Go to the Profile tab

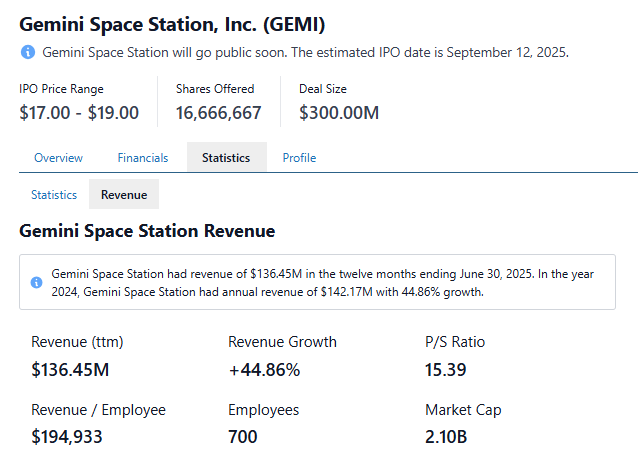pyautogui.click(x=299, y=158)
